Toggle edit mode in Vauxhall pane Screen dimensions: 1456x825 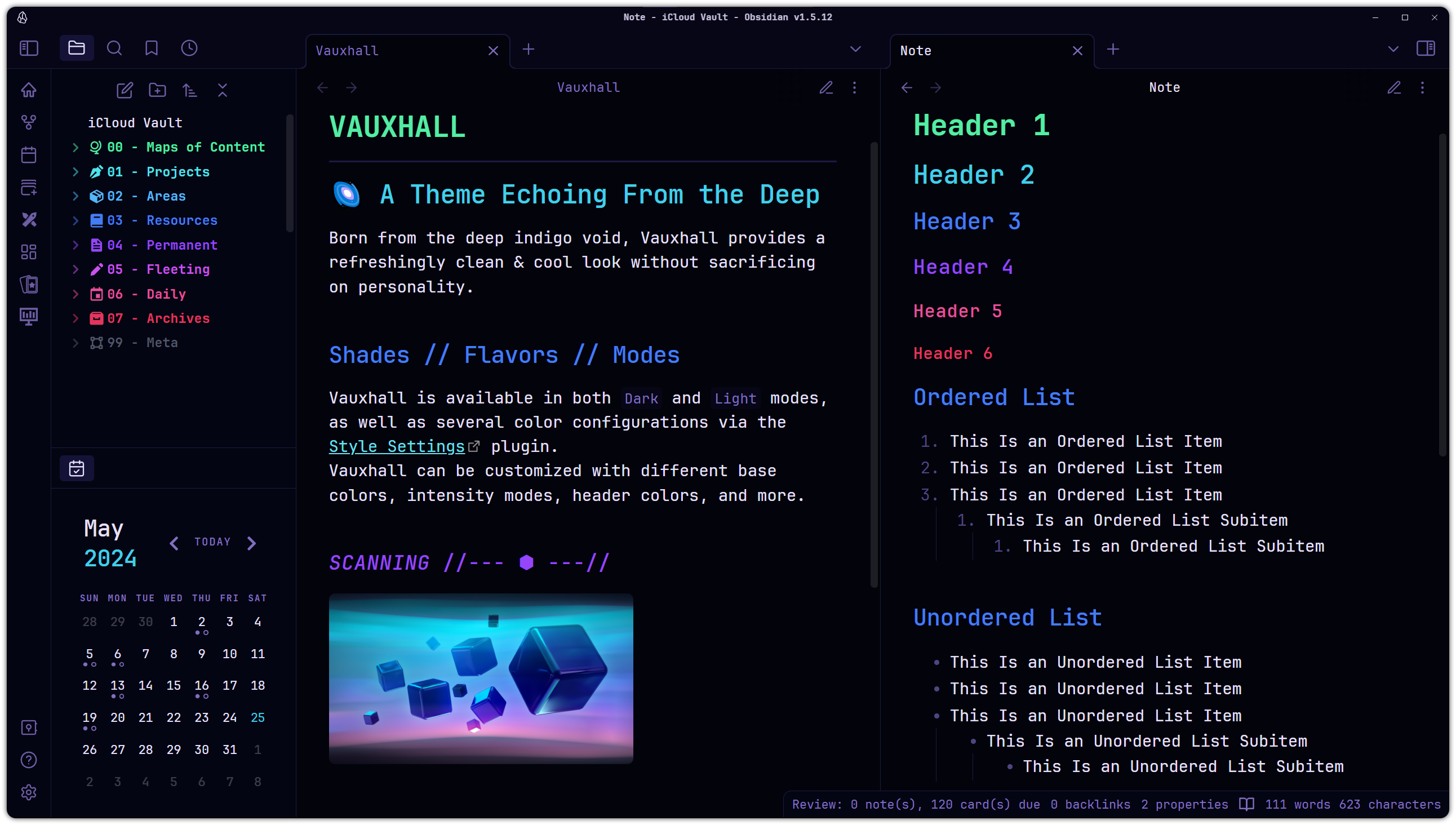826,88
